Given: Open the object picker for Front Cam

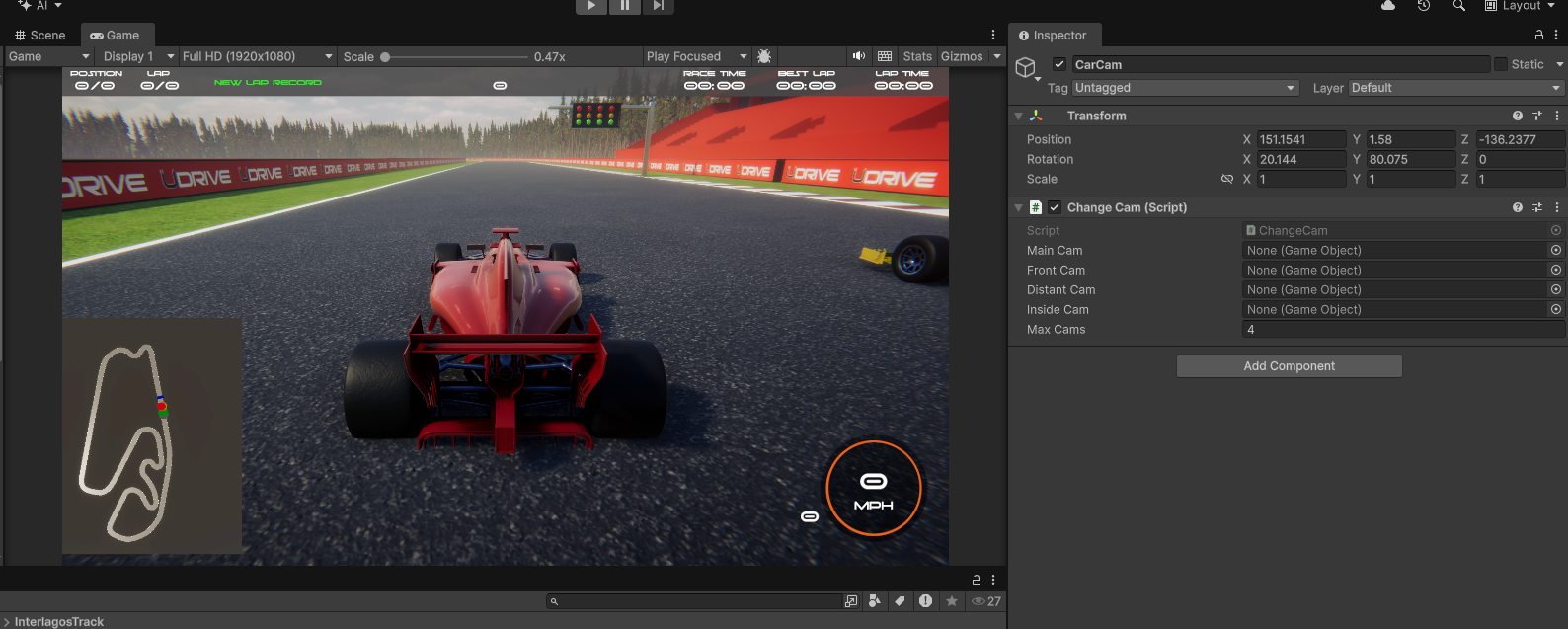Looking at the screenshot, I should pos(1556,271).
